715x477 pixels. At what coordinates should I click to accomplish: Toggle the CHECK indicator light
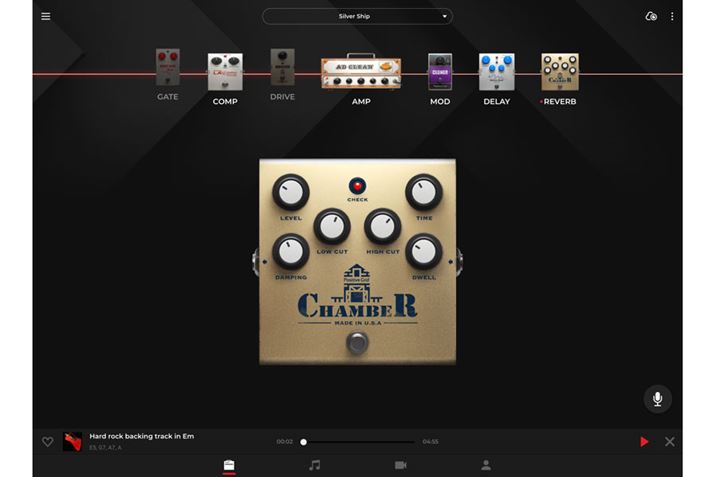[357, 186]
